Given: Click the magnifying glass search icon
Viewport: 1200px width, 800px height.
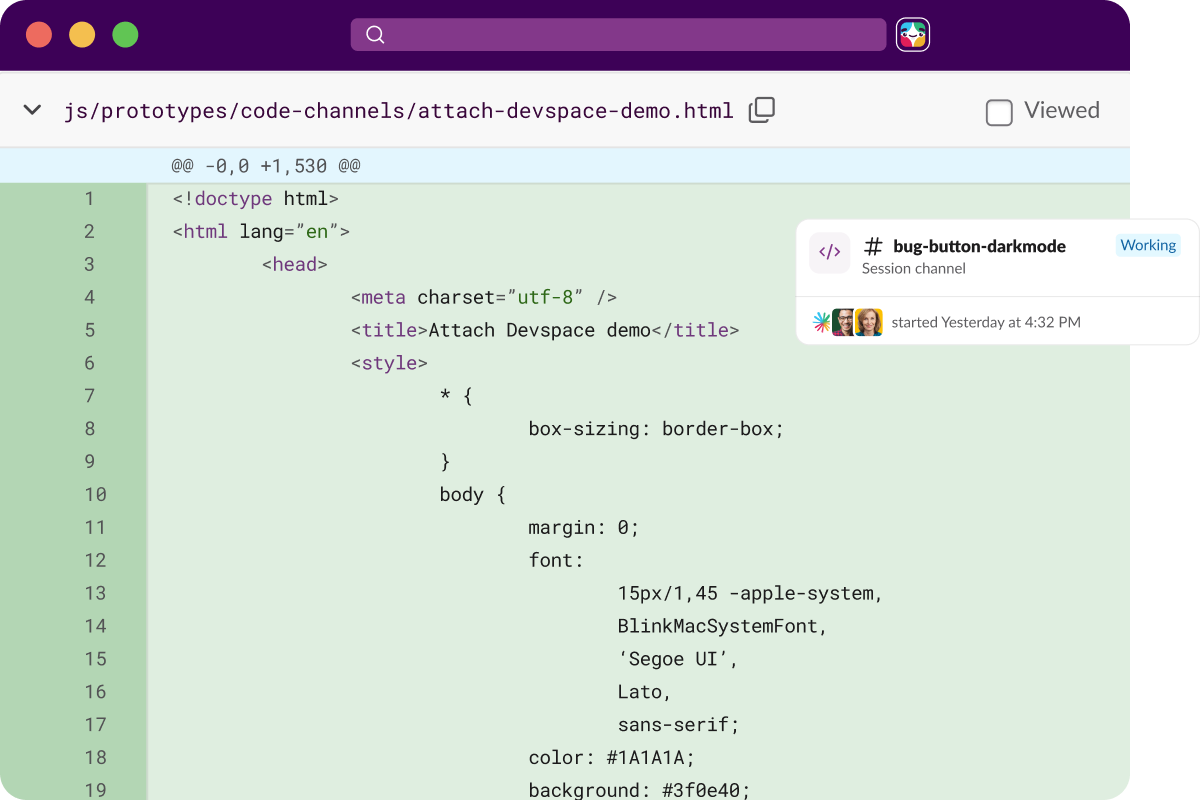Looking at the screenshot, I should [x=375, y=35].
